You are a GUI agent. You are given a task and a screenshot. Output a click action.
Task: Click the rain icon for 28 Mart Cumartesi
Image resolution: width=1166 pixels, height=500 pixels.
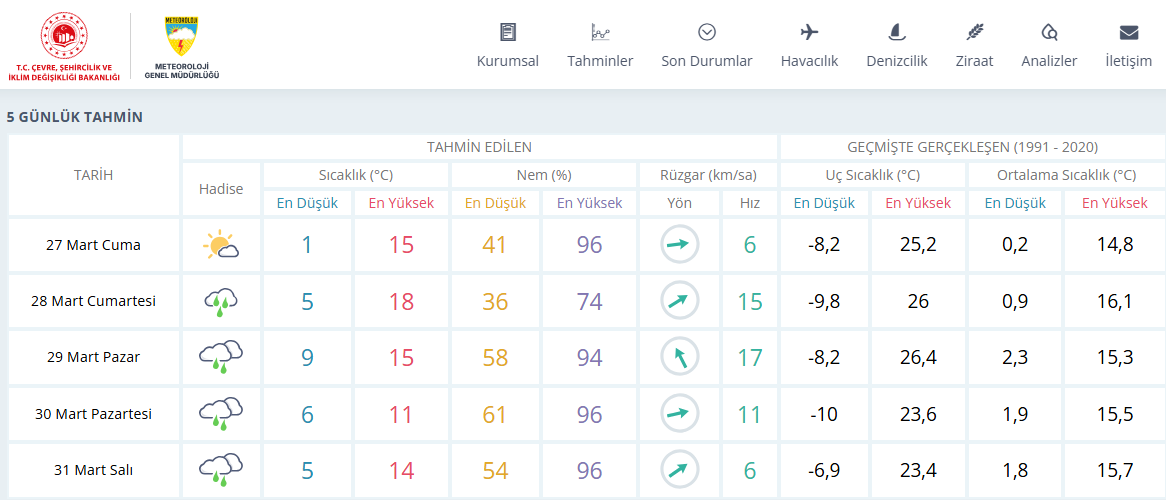(221, 301)
